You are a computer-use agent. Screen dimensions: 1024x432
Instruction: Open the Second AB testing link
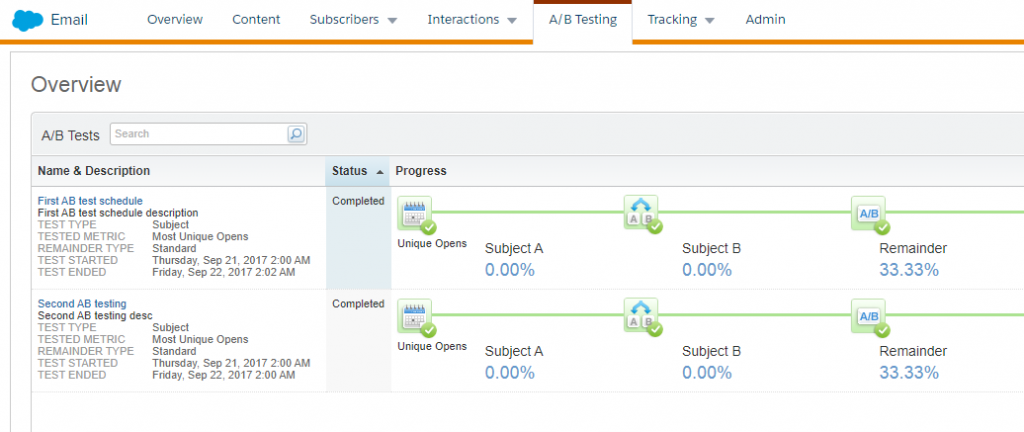tap(82, 304)
